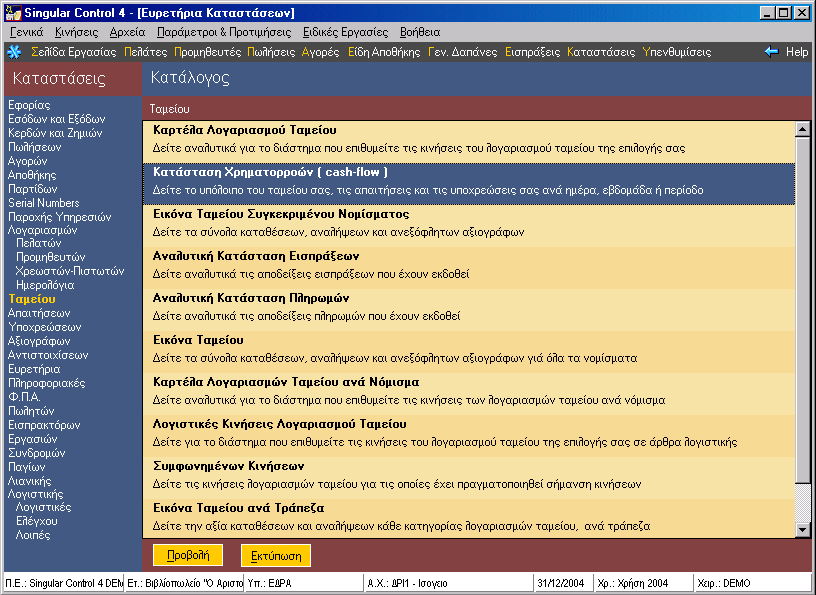Select Ημερολόγια in the sidebar
This screenshot has height=595, width=816.
pos(45,285)
